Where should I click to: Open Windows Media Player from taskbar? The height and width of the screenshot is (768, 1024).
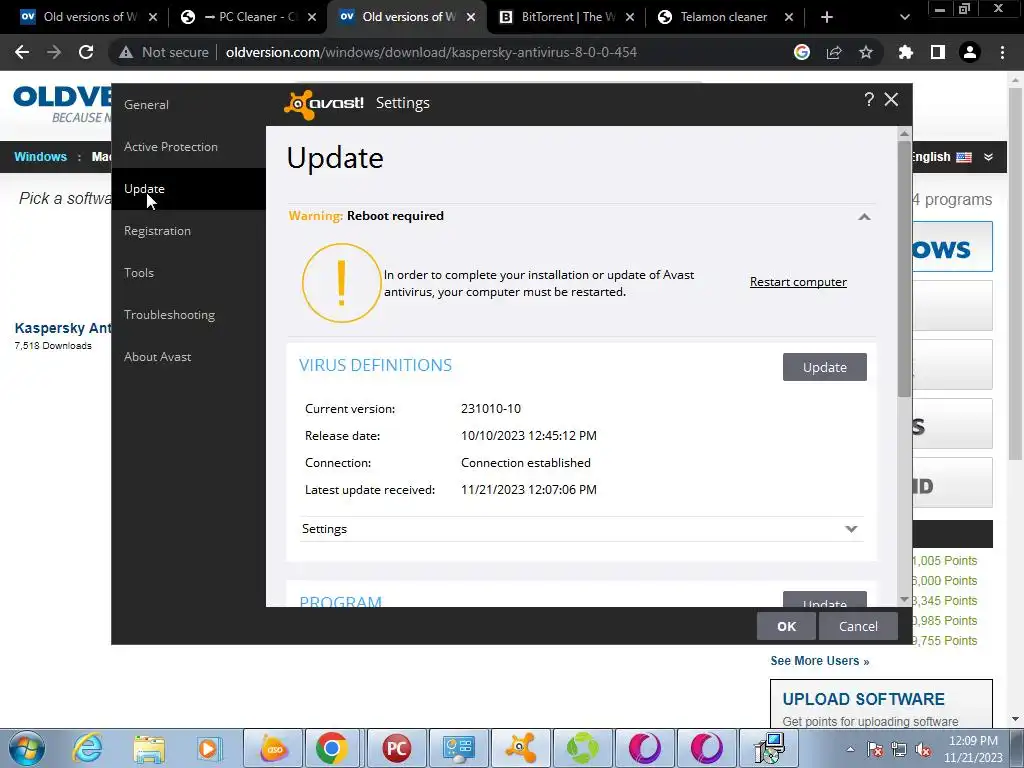tap(210, 748)
